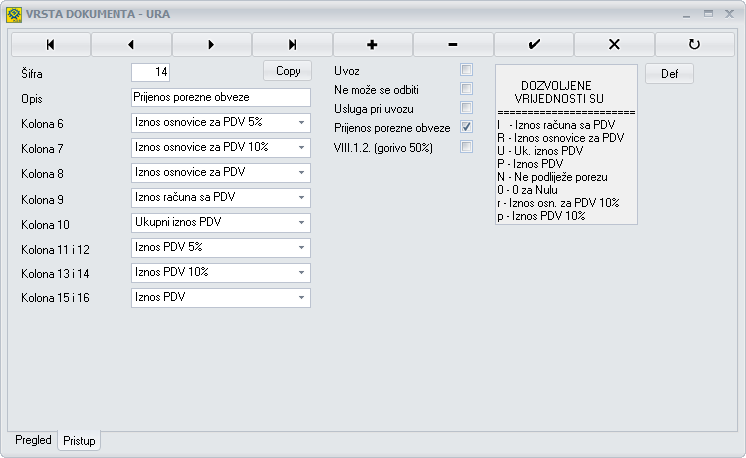Go to the first record
This screenshot has height=458, width=746.
51,44
